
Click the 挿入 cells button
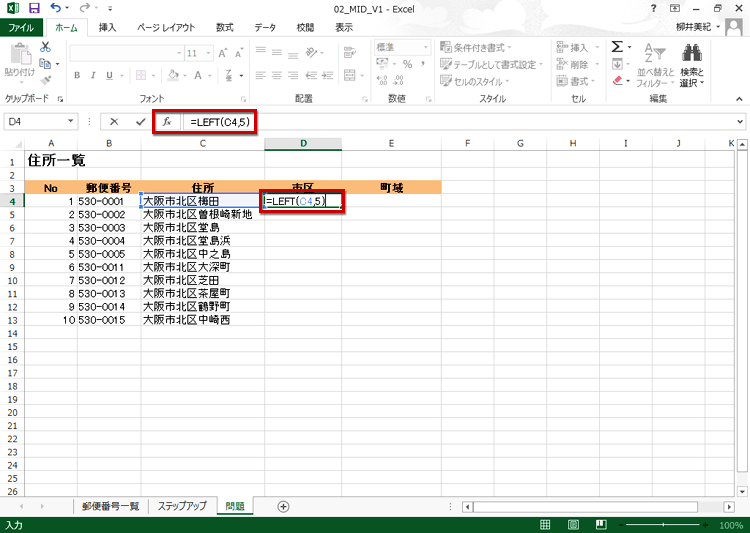[578, 47]
